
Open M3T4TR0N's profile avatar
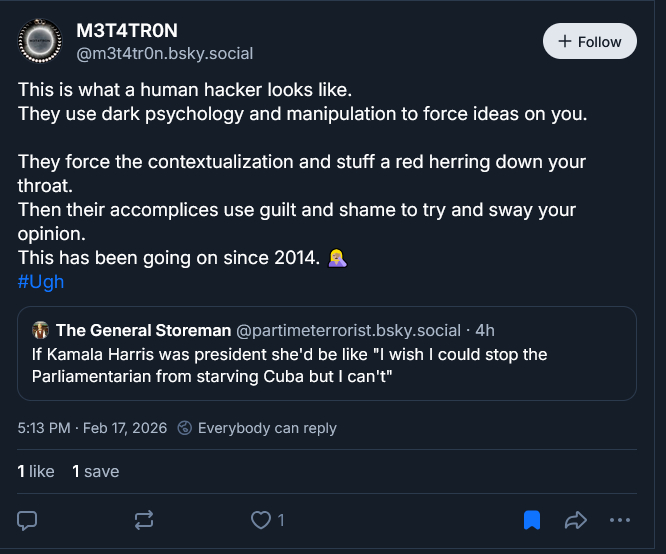pyautogui.click(x=41, y=42)
